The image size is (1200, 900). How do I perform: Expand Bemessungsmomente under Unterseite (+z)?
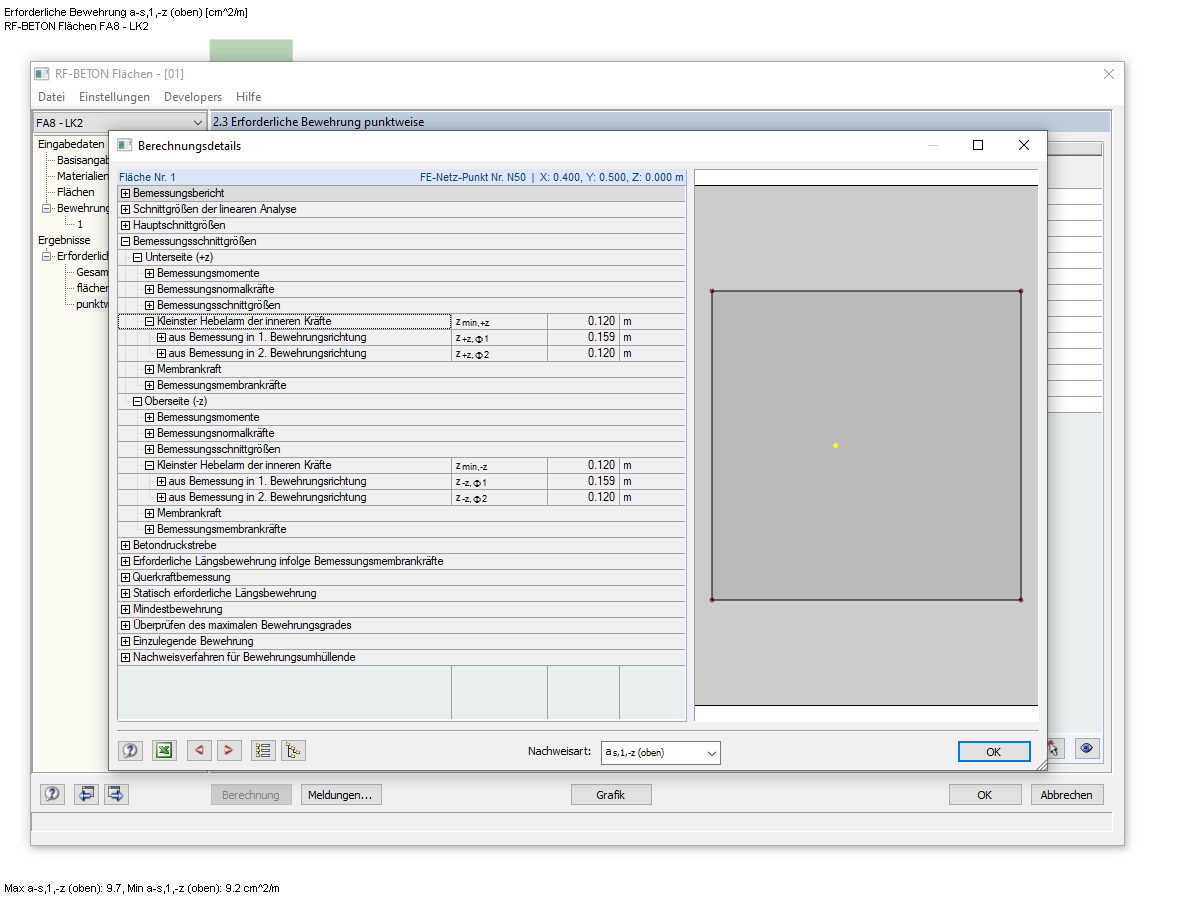[x=149, y=273]
